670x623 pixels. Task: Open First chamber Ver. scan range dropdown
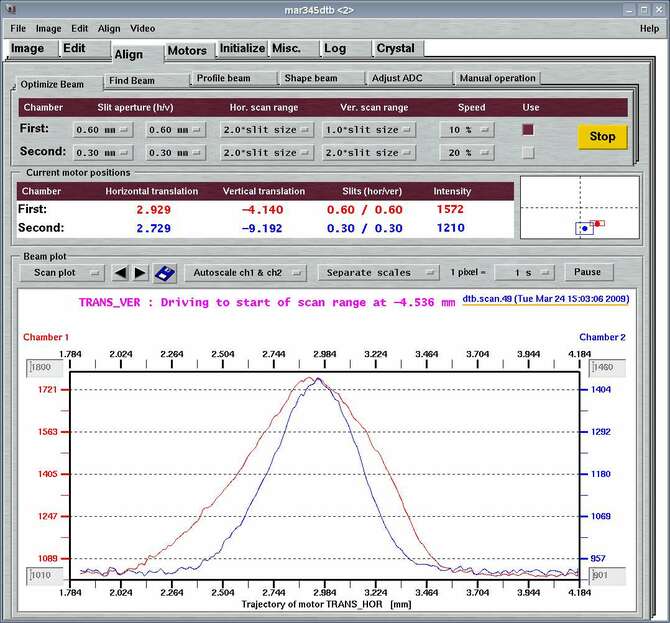tap(368, 130)
